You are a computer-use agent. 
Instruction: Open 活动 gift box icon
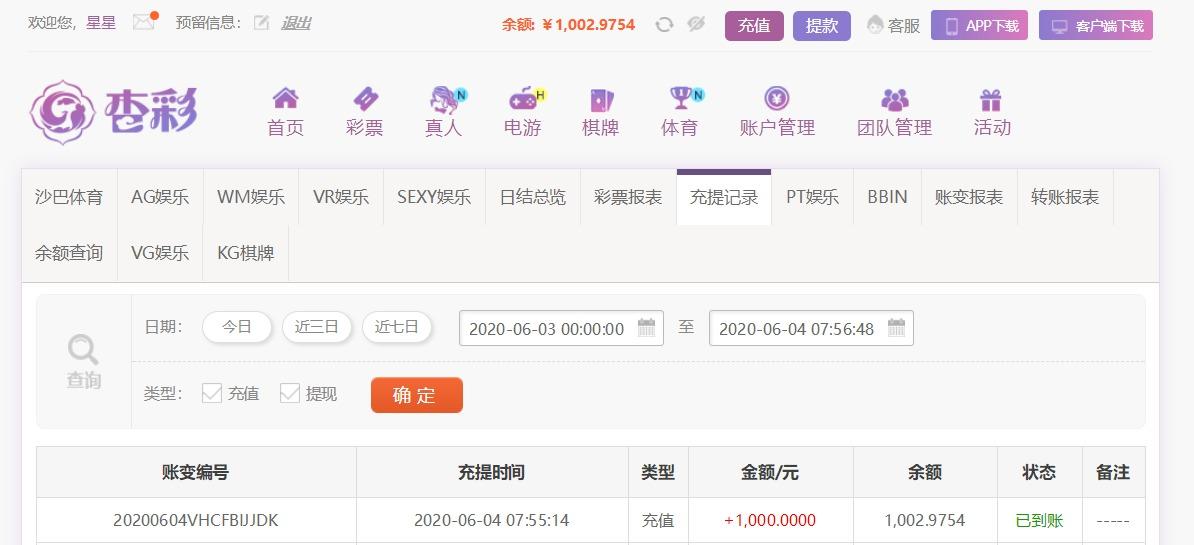coord(991,99)
